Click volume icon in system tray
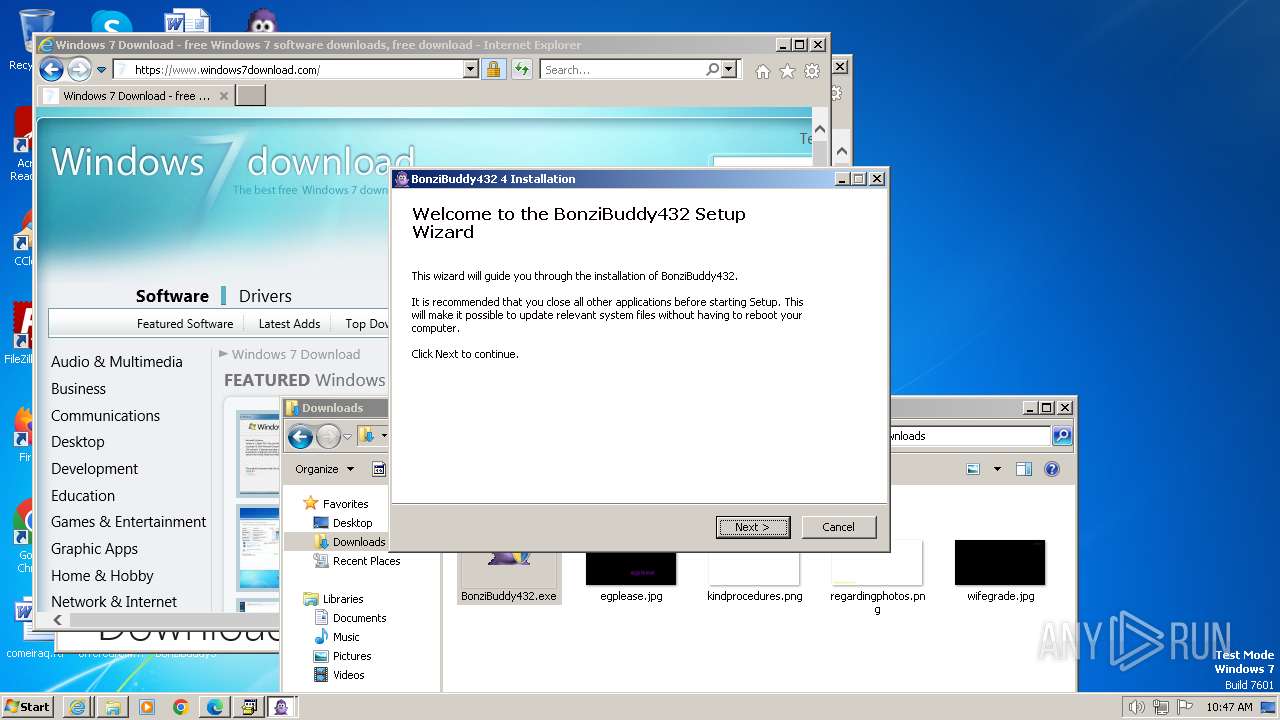 coord(1135,707)
